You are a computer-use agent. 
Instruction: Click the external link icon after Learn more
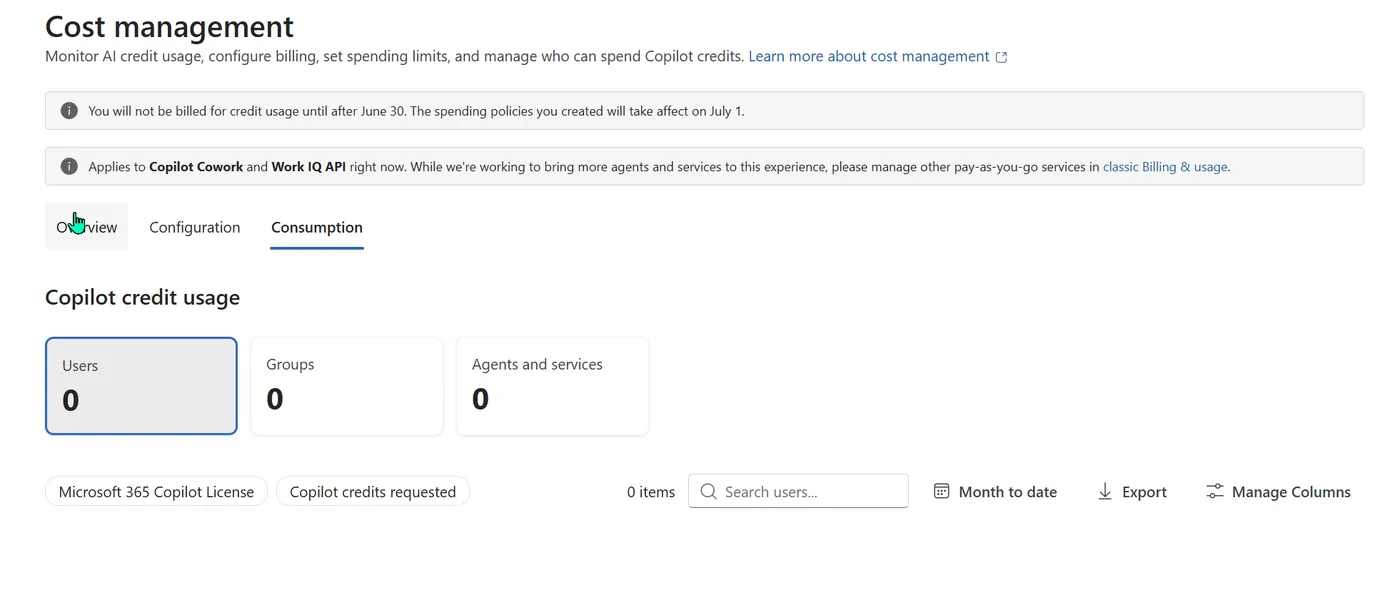(x=1001, y=57)
